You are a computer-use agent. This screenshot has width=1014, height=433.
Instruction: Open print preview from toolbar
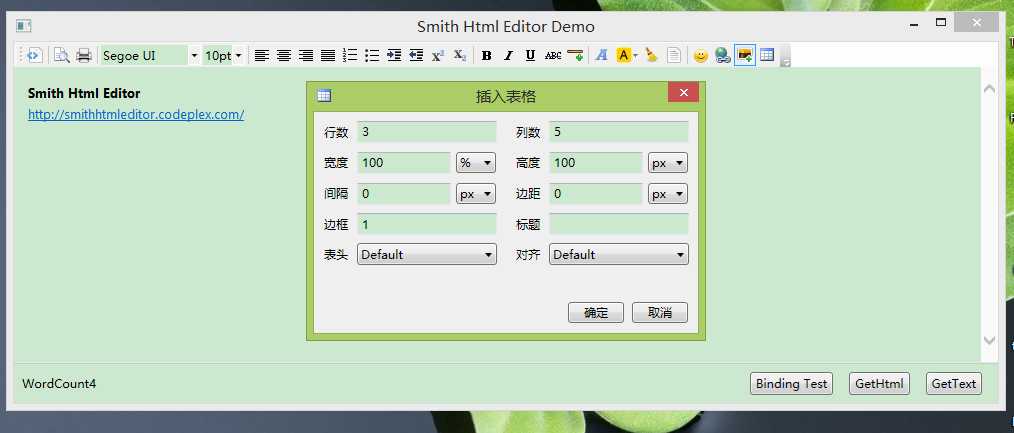61,56
